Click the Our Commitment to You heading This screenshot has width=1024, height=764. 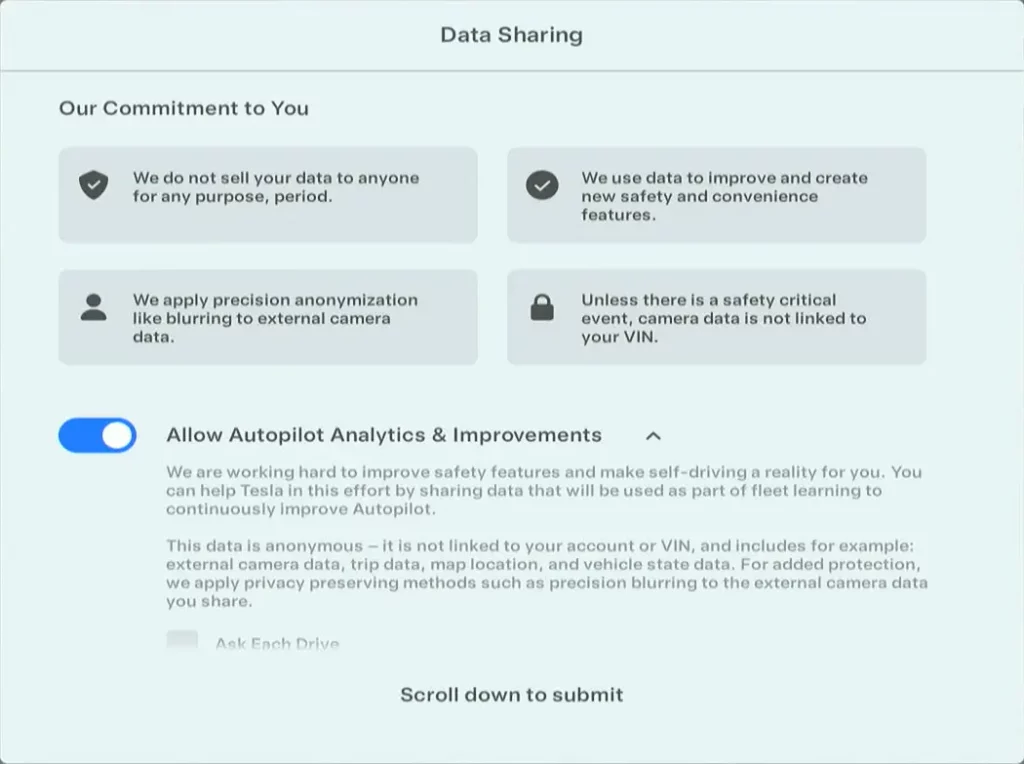pyautogui.click(x=184, y=108)
